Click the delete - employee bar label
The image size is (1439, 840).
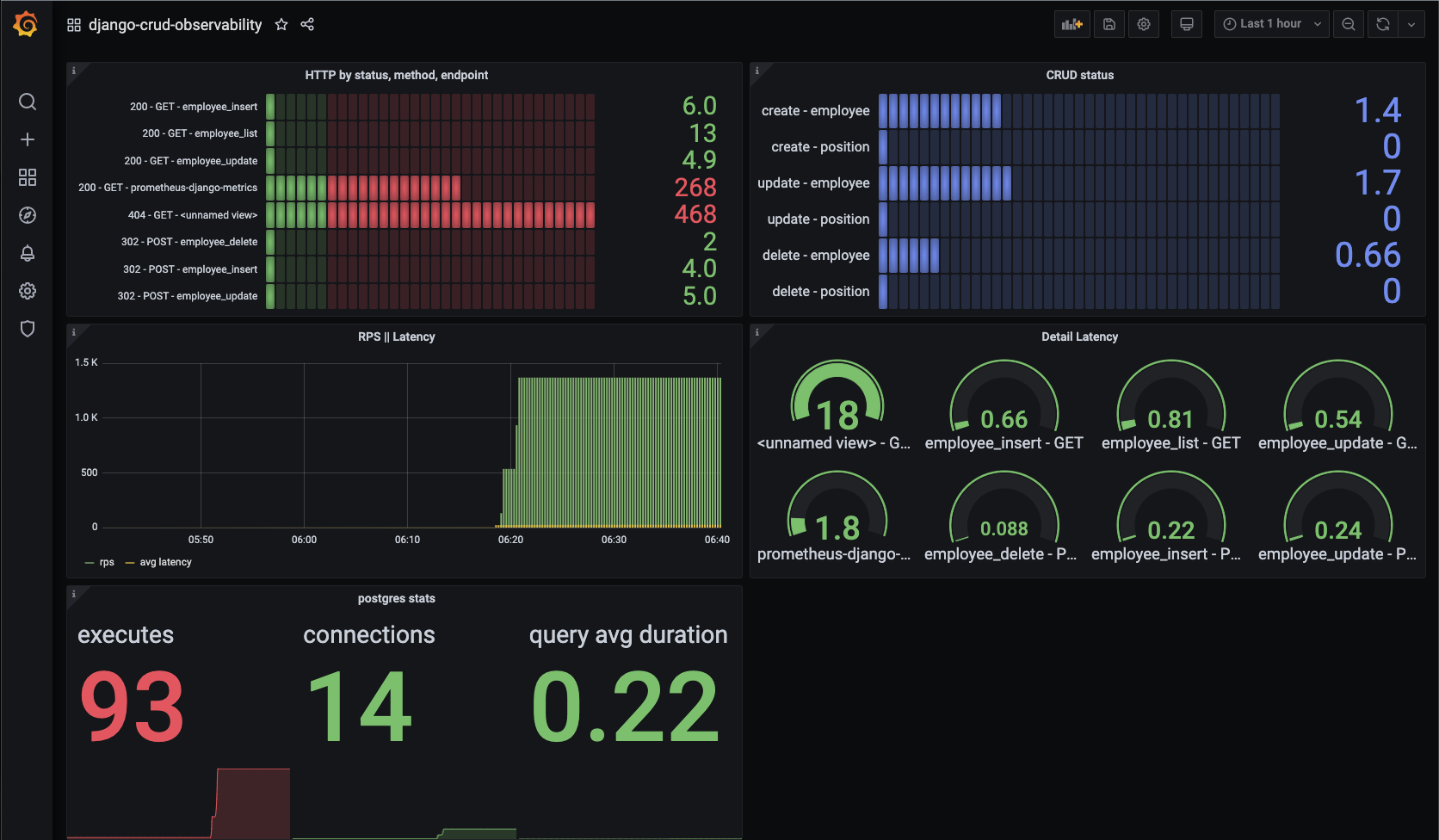tap(816, 256)
